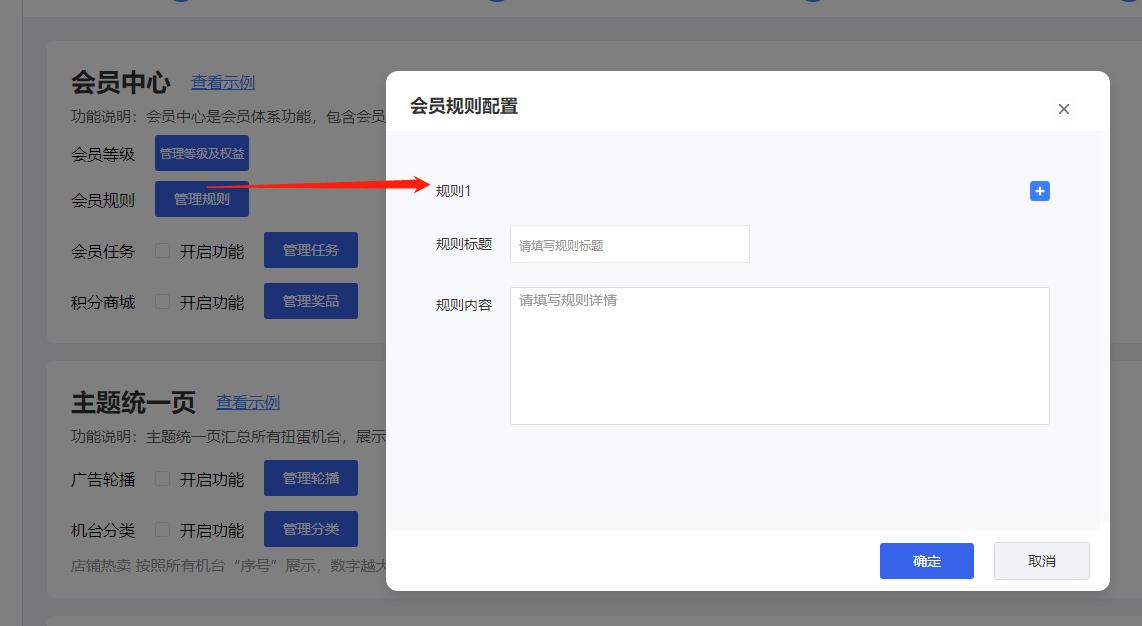The height and width of the screenshot is (626, 1142).
Task: Focus the 规则标题 input field
Action: pyautogui.click(x=629, y=245)
